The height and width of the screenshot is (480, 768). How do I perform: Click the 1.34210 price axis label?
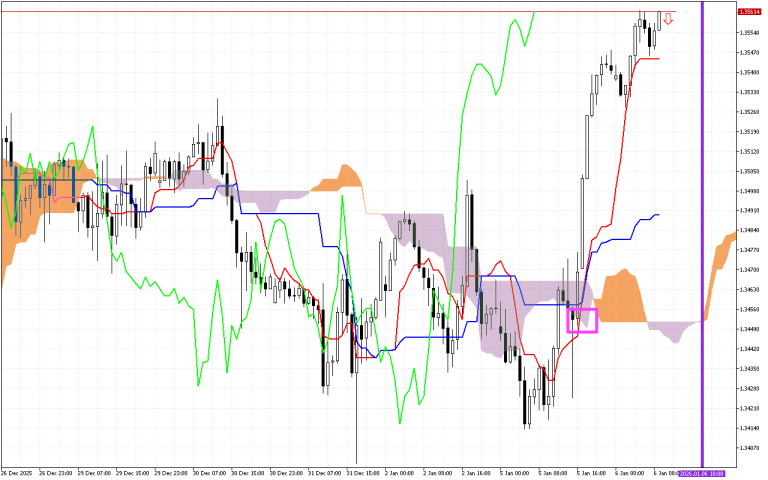[x=749, y=408]
